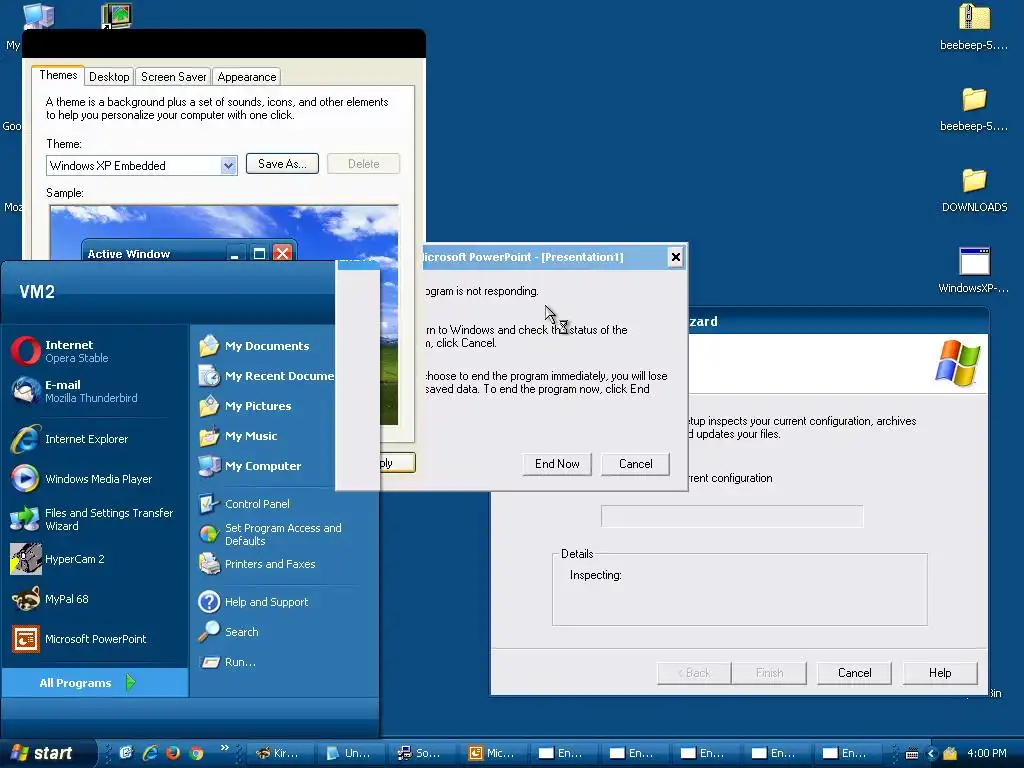Expand quick launch overflow chevron
1024x768 pixels.
[225, 748]
